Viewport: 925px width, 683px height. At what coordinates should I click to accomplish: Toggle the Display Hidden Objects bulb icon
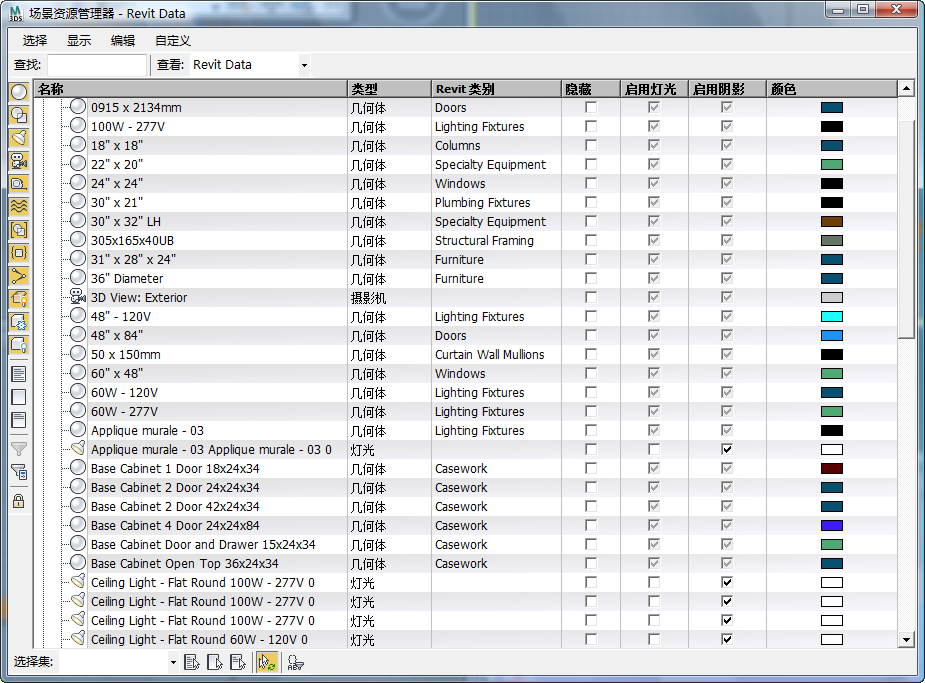pos(19,345)
